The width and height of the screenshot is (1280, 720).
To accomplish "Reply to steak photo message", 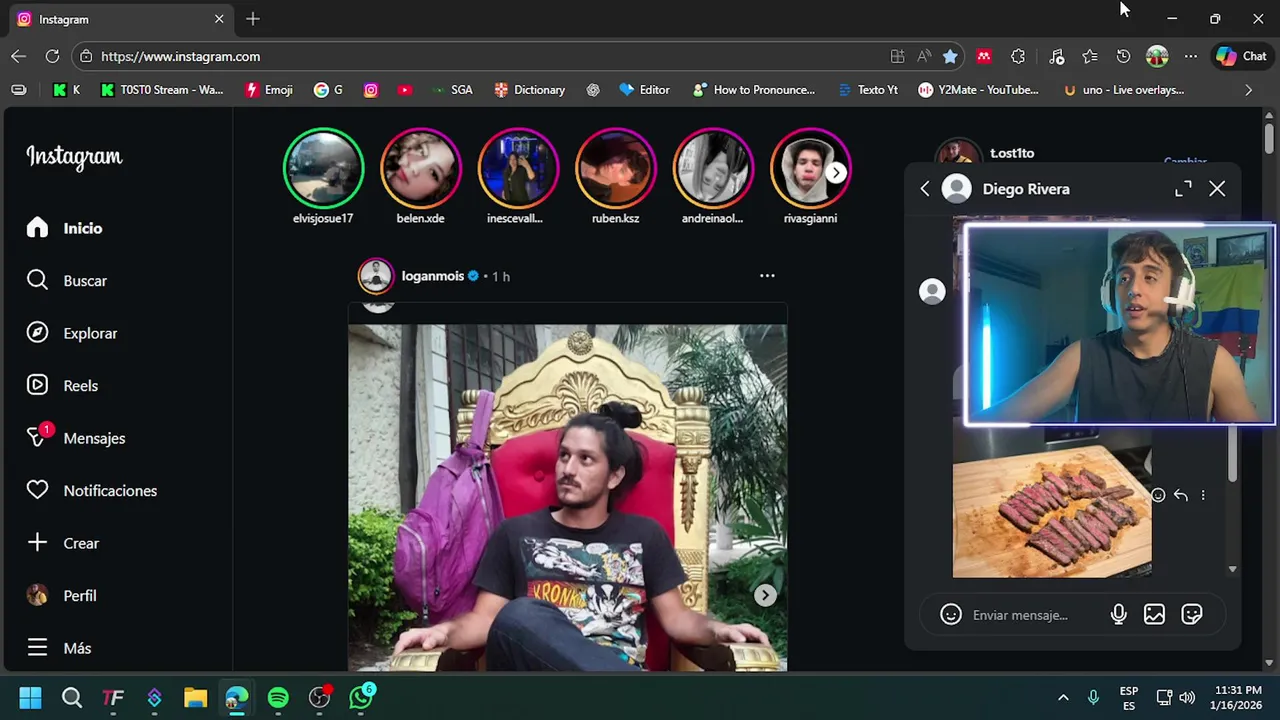I will [1181, 495].
